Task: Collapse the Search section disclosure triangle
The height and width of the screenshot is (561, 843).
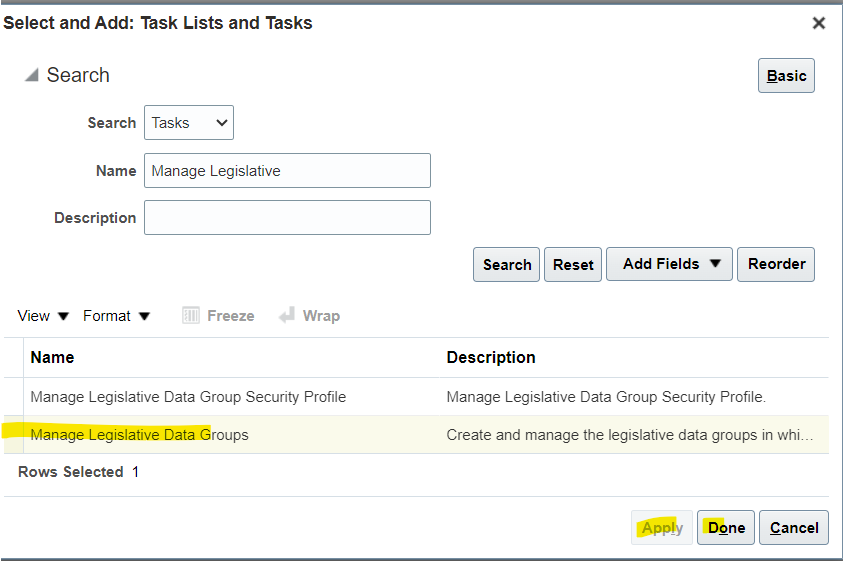Action: pos(31,76)
